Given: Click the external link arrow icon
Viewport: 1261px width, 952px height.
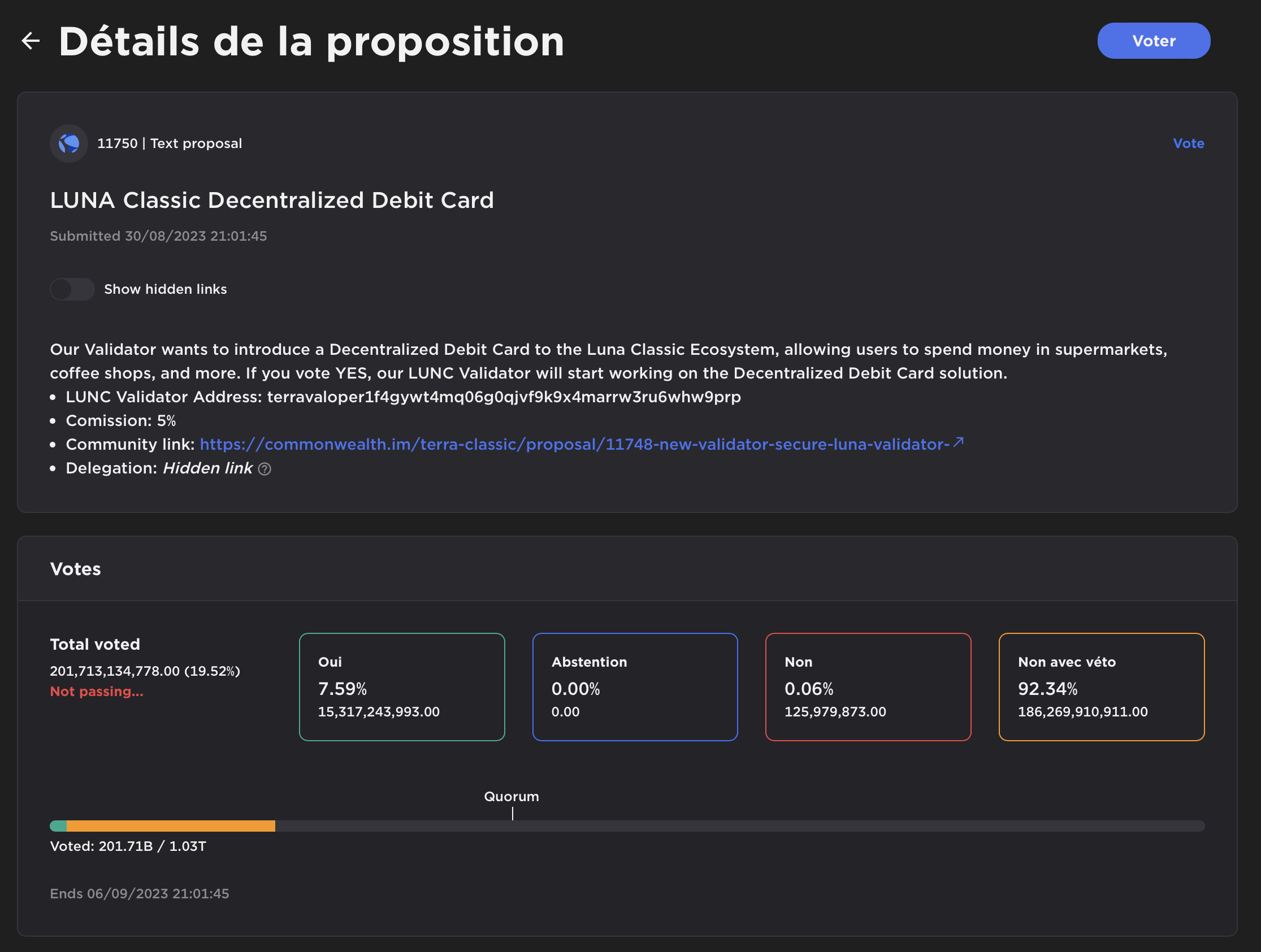Looking at the screenshot, I should coord(958,442).
